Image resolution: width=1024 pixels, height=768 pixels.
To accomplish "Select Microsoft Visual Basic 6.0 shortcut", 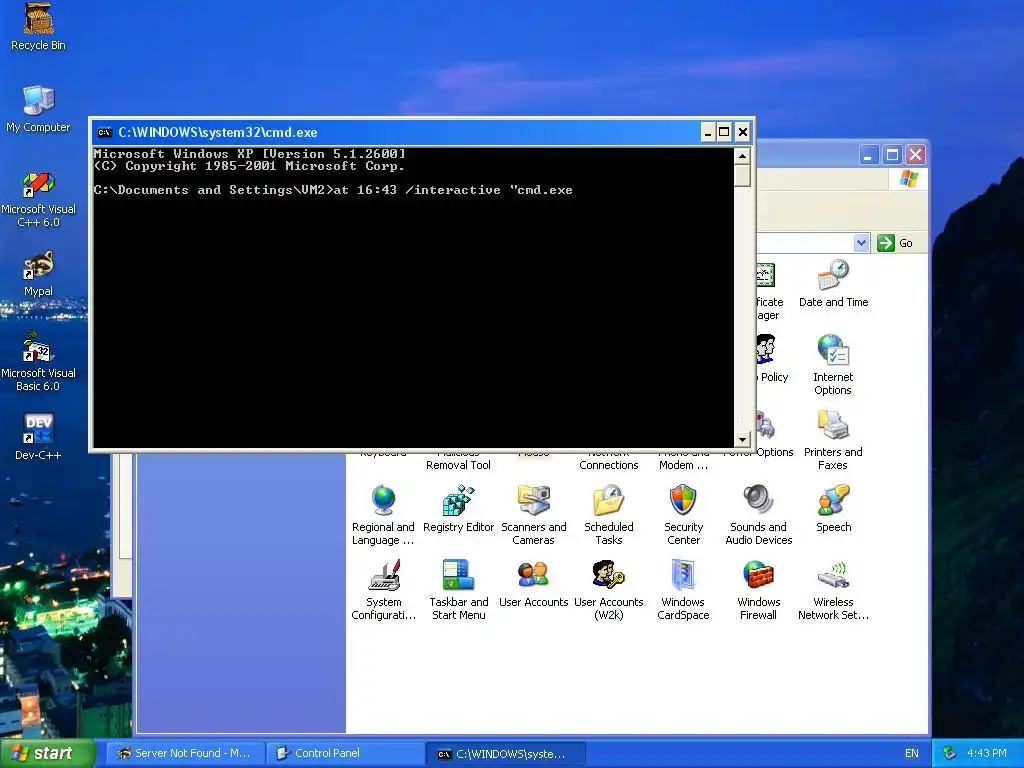I will pyautogui.click(x=38, y=362).
